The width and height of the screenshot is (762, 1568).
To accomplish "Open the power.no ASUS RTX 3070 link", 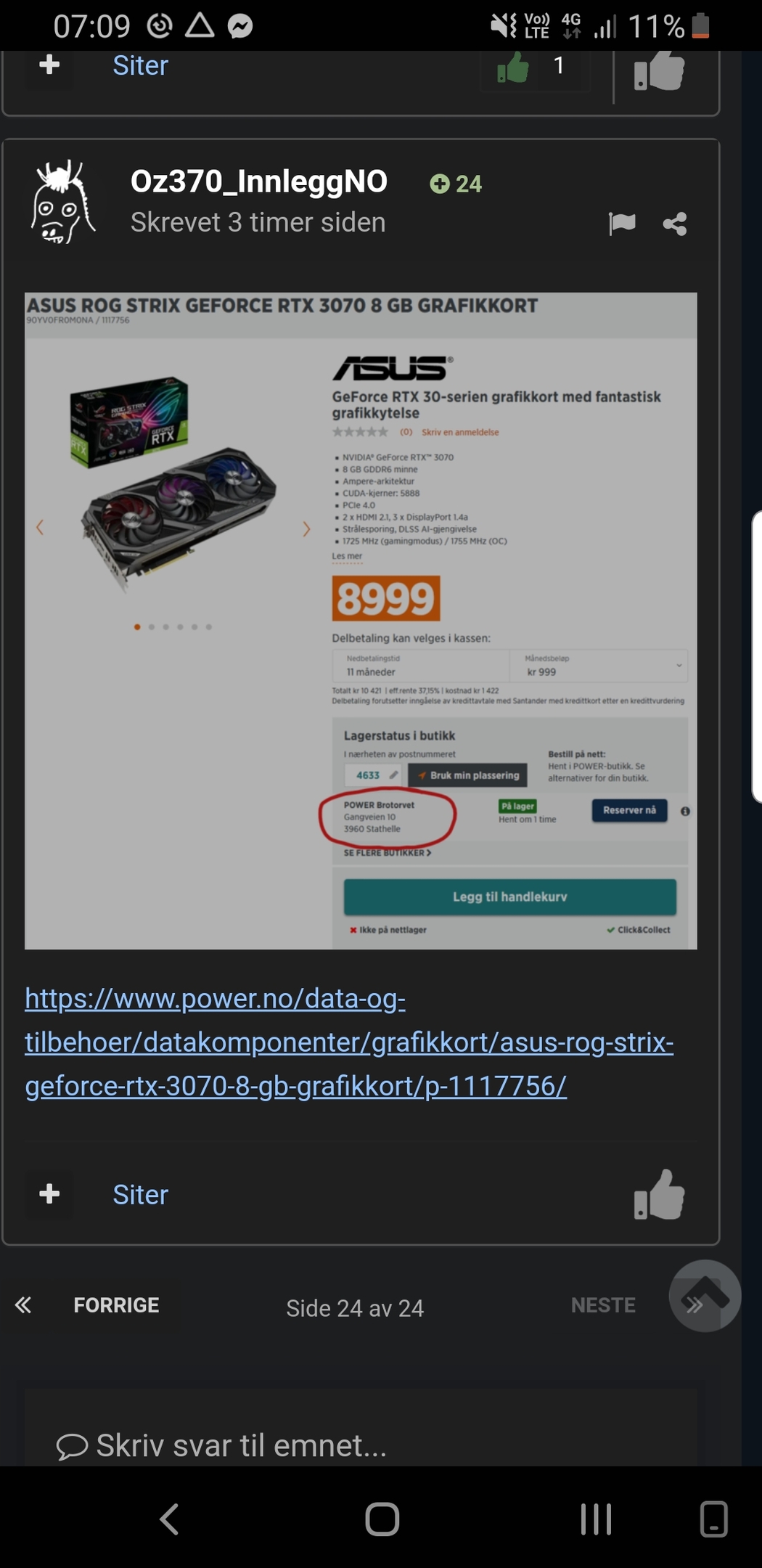I will click(x=349, y=1042).
